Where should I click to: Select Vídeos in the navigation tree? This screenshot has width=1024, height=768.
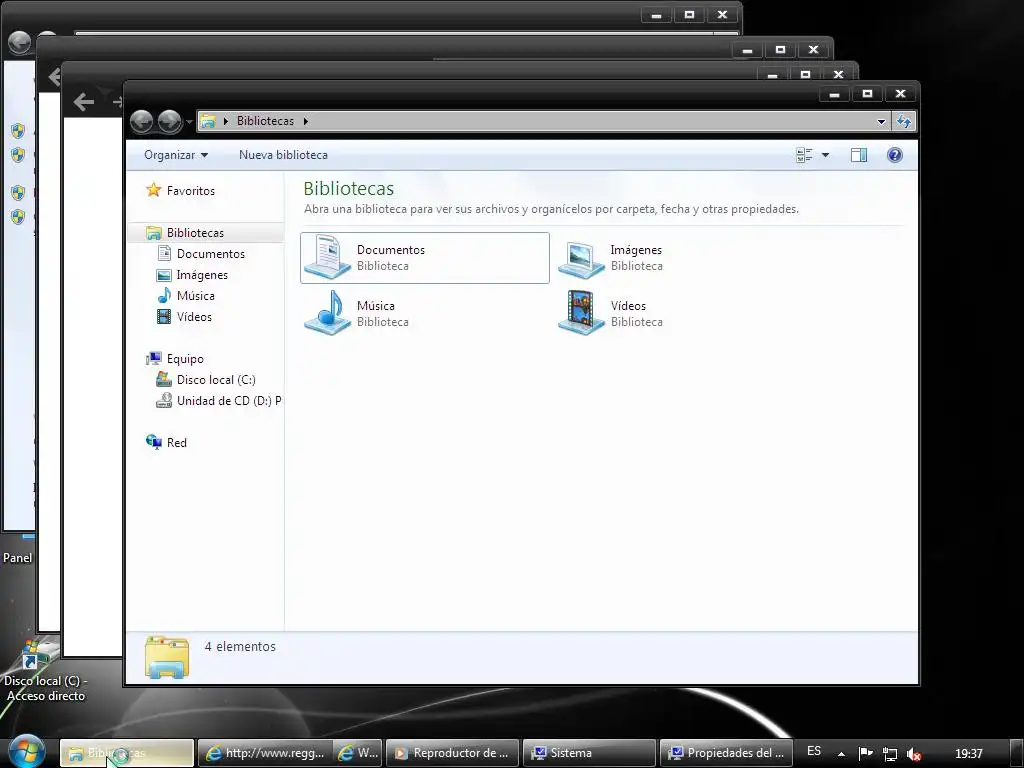tap(194, 317)
